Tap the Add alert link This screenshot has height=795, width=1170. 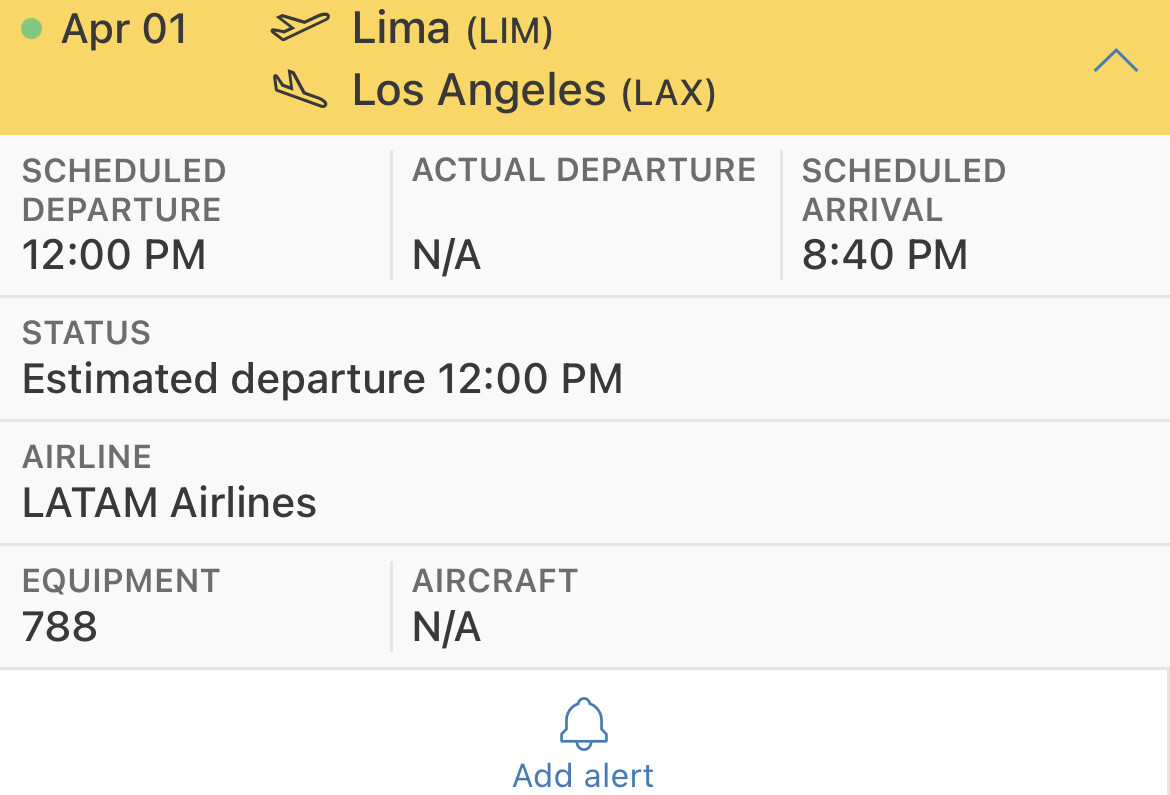[584, 775]
